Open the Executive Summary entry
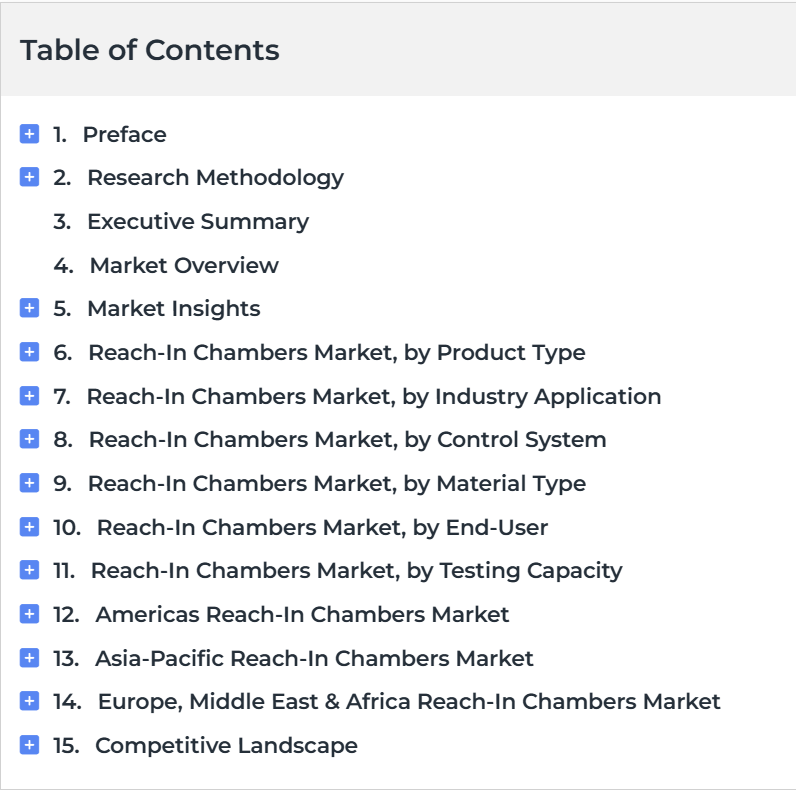 [x=197, y=221]
